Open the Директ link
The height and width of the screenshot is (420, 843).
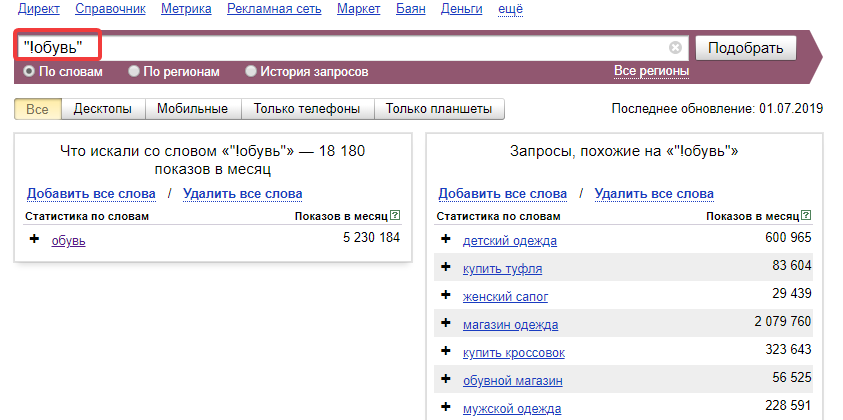[x=39, y=9]
